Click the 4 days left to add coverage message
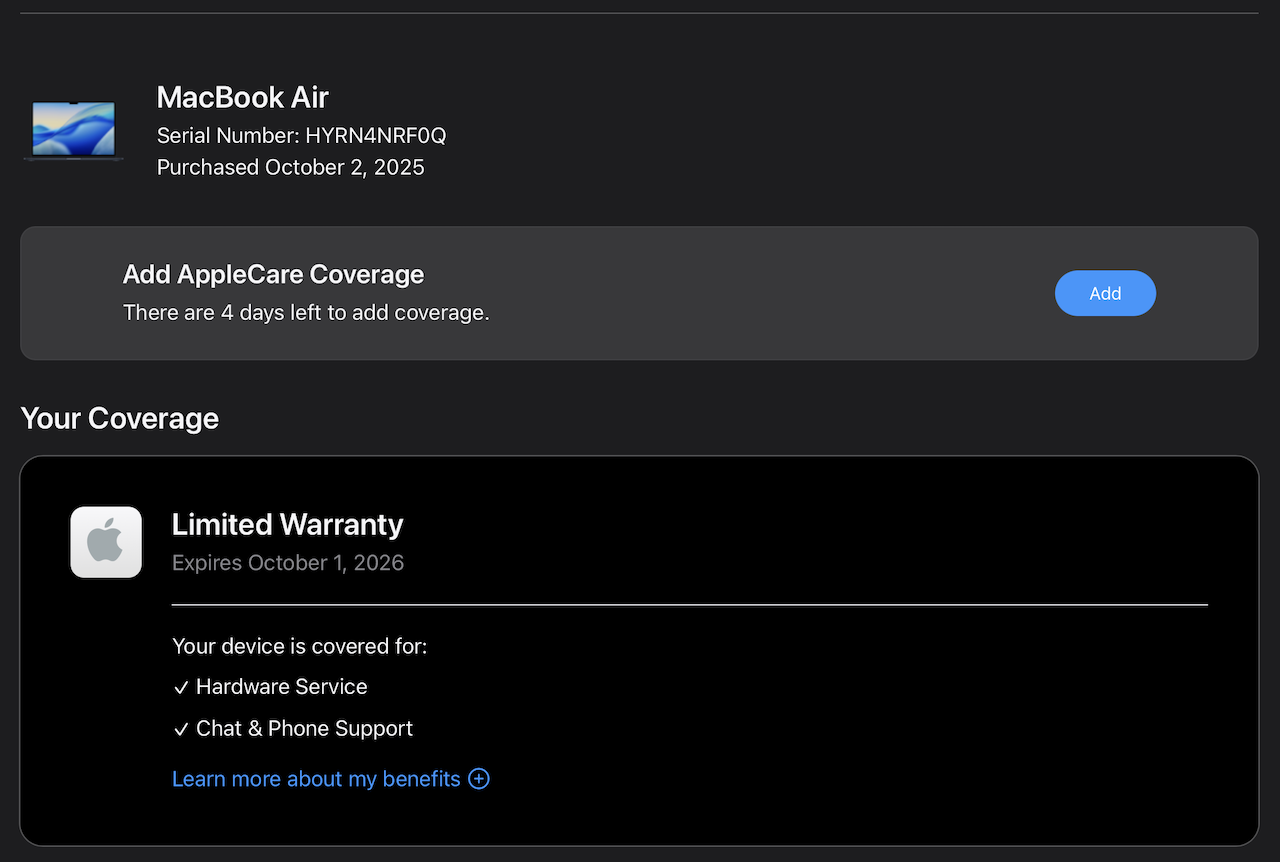 (x=306, y=313)
